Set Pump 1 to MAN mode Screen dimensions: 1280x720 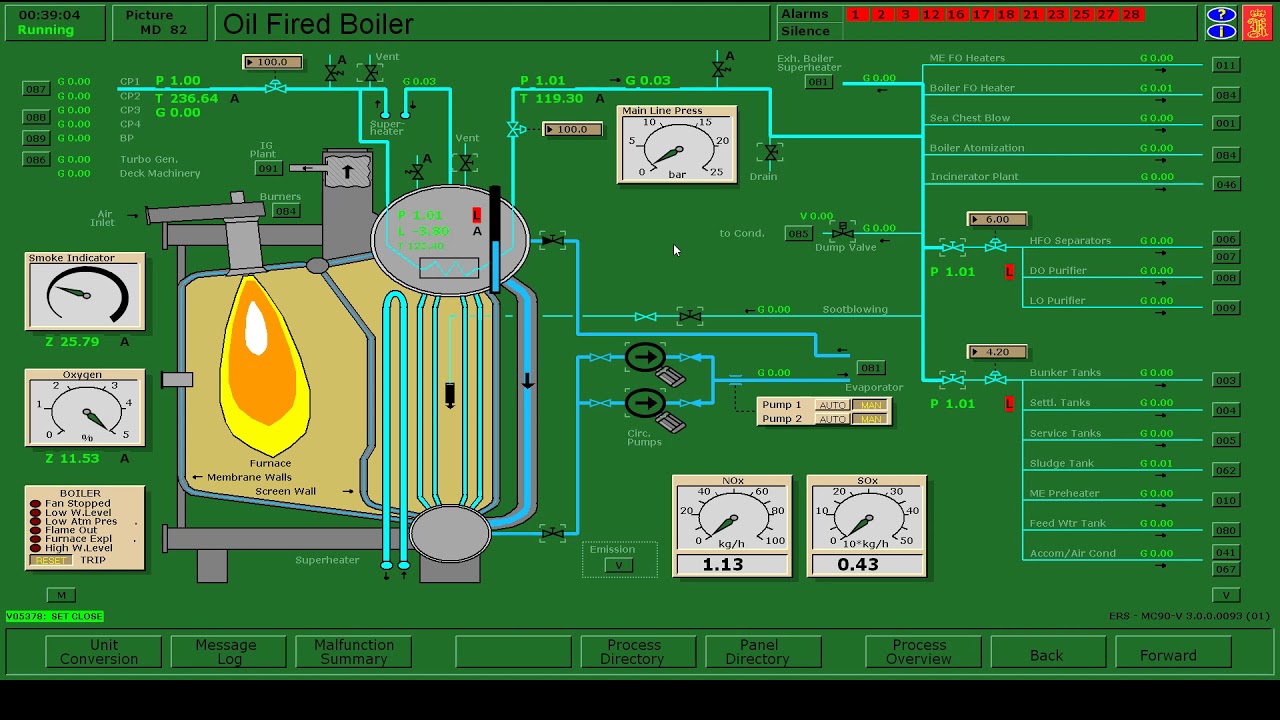tap(871, 405)
